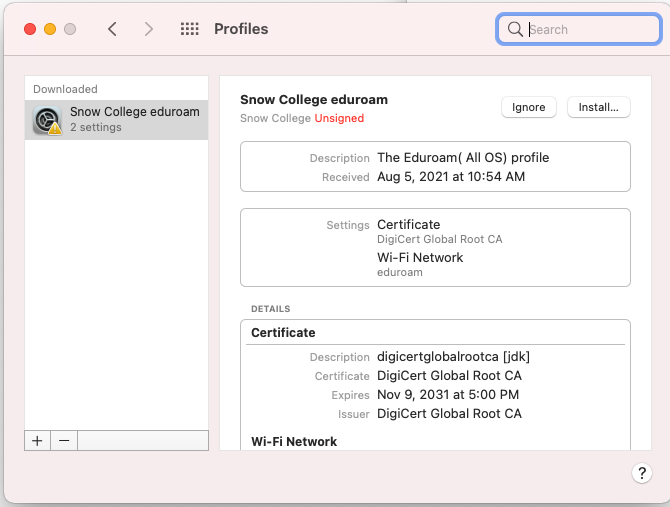
Task: Show all preferences via grid icon
Action: [x=189, y=29]
